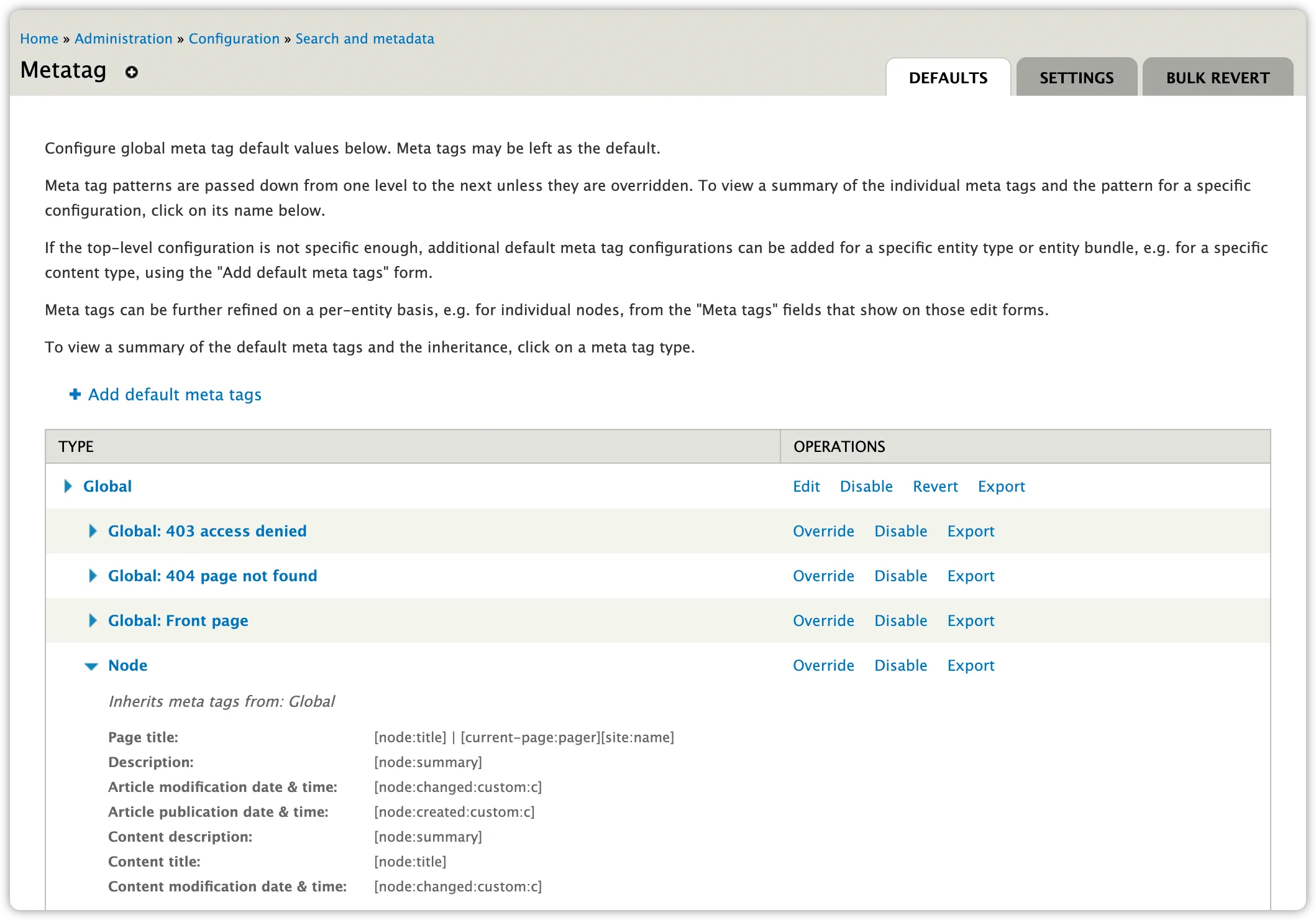Viewport: 1316px width, 920px height.
Task: Select the DEFAULTS tab
Action: pyautogui.click(x=948, y=78)
